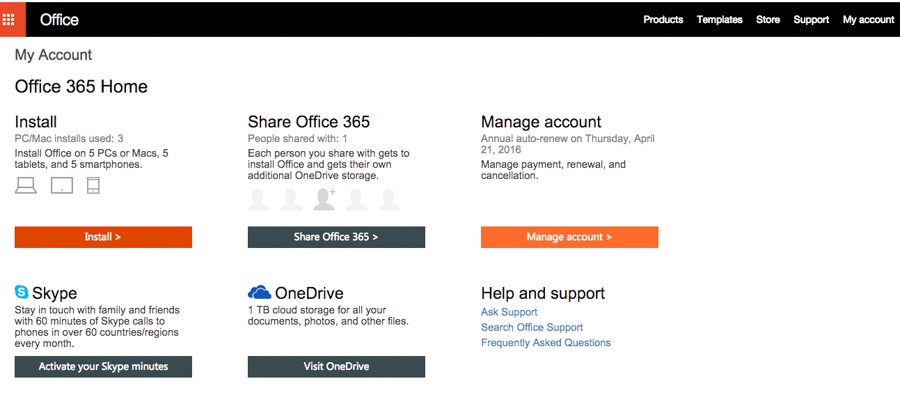
Task: Click the Office 365 Home heading
Action: (81, 87)
